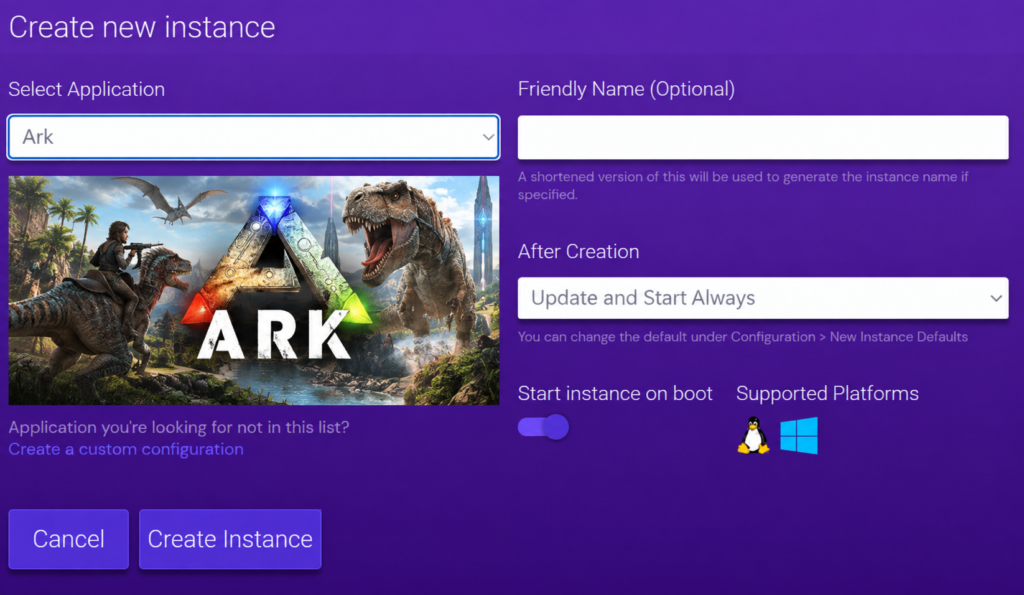Click the 'A shortened version of this' help text
This screenshot has height=595, width=1024.
click(x=743, y=185)
